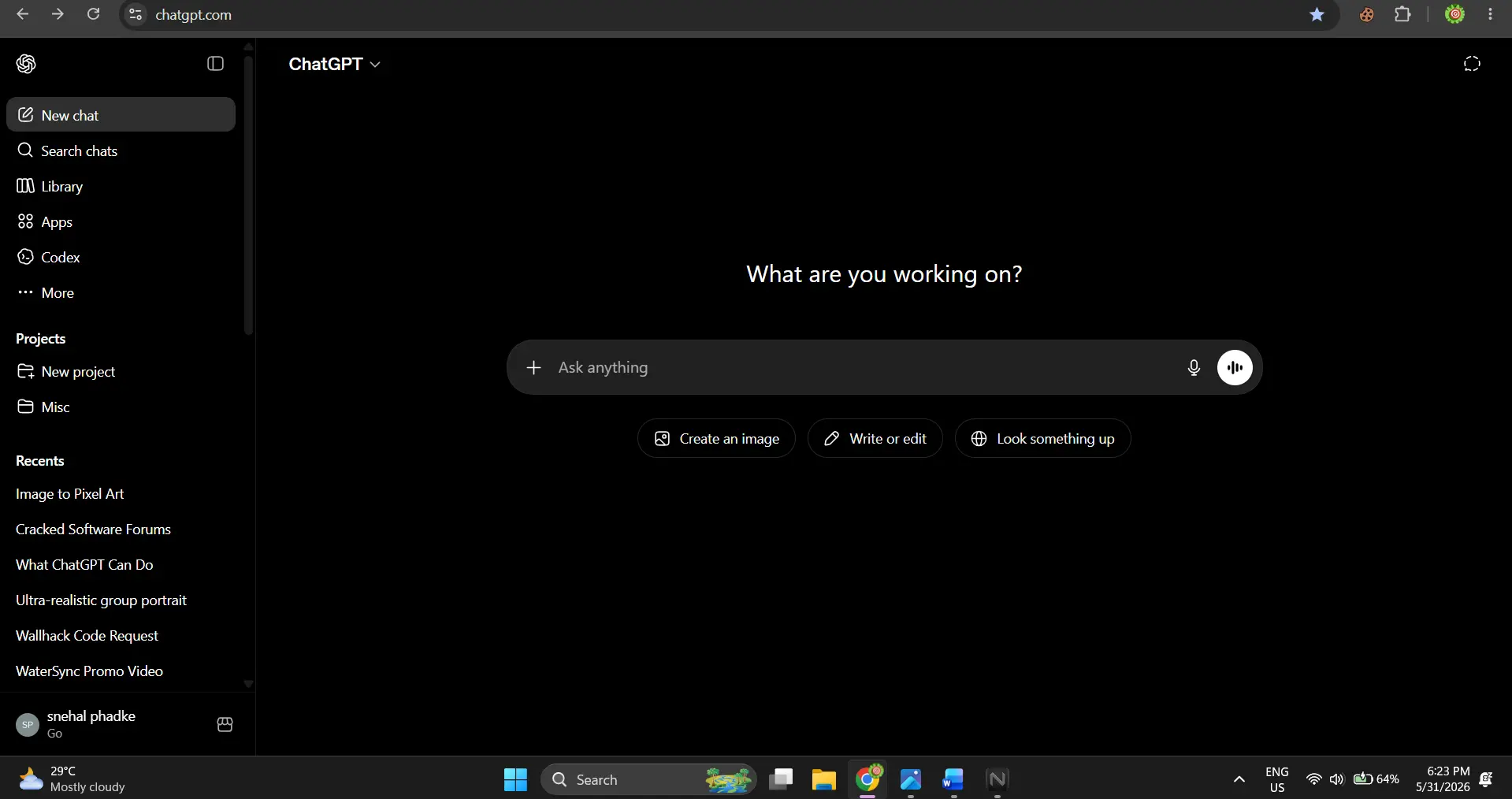The image size is (1512, 799).
Task: Open the Apps page icon
Action: (25, 221)
